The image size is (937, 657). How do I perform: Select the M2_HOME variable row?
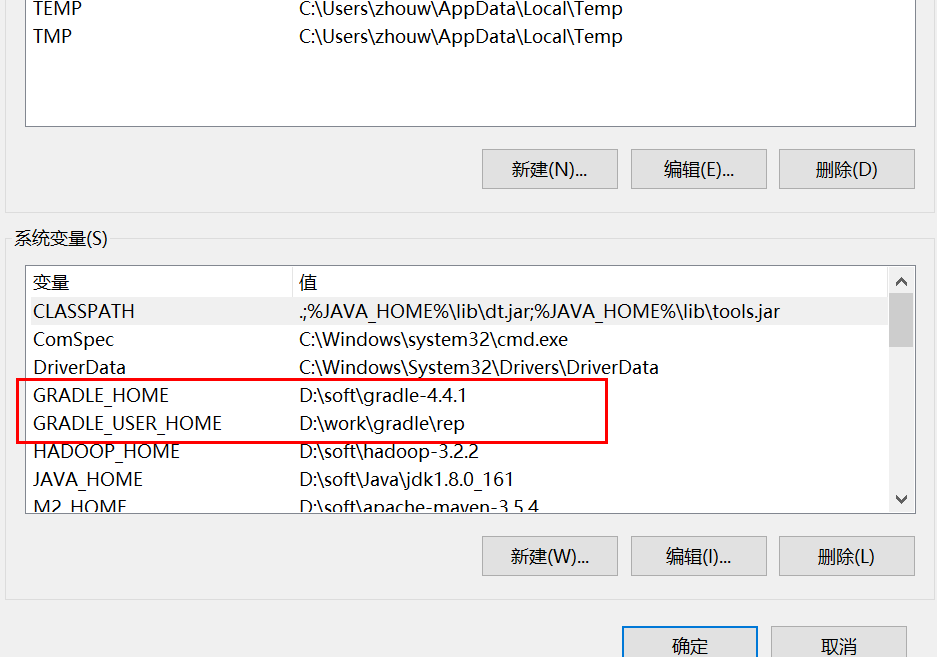[459, 503]
